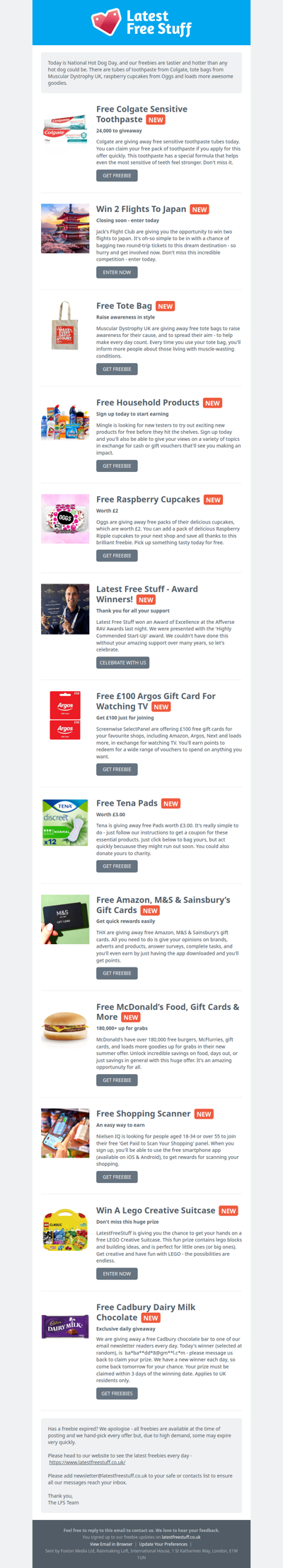Click GET FREEBIES under the Cadbury chocolate offer
Viewport: 283px width, 1568px height.
(x=117, y=1393)
